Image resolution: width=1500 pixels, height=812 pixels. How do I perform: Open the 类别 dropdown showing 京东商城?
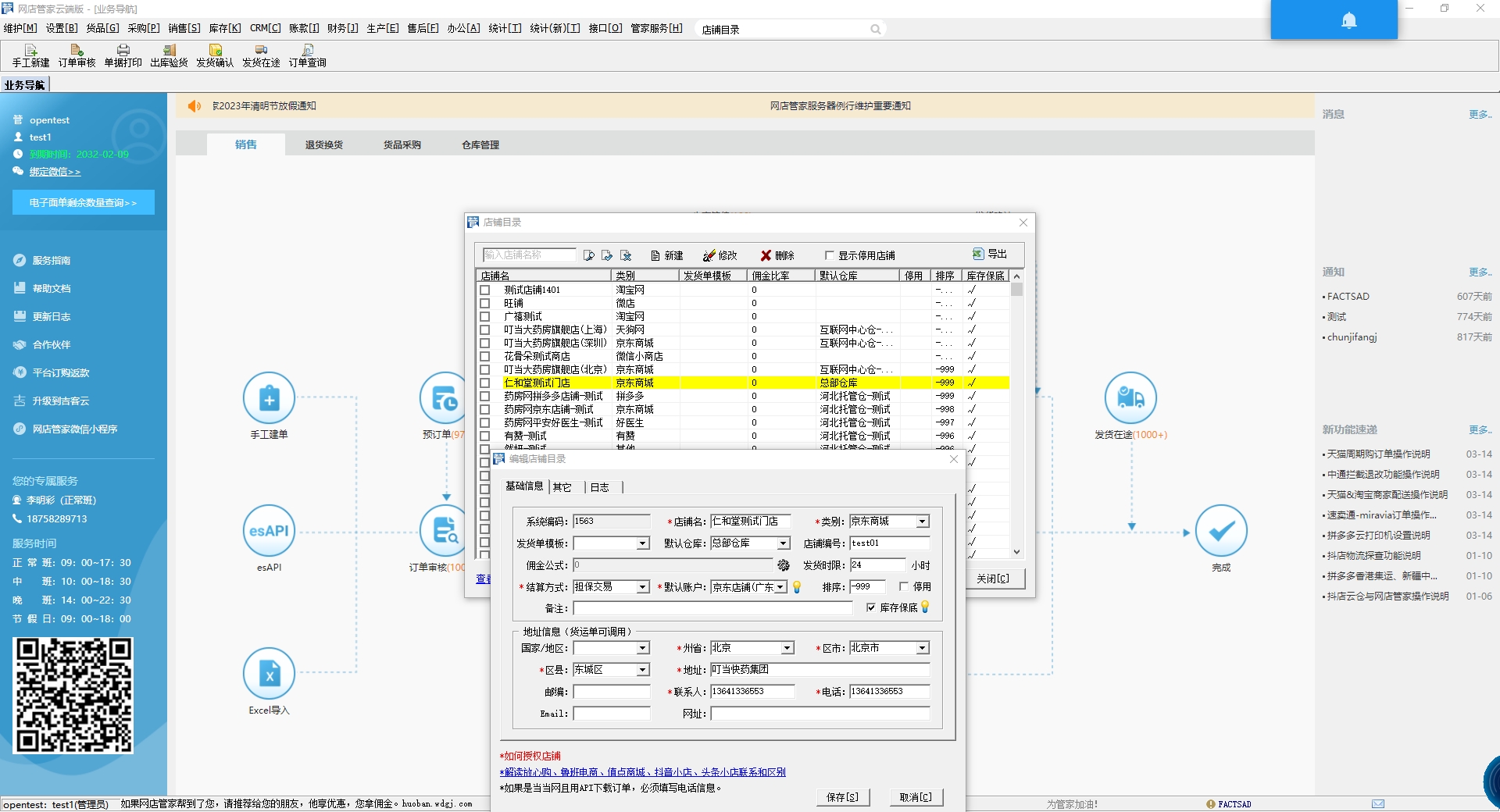(923, 522)
